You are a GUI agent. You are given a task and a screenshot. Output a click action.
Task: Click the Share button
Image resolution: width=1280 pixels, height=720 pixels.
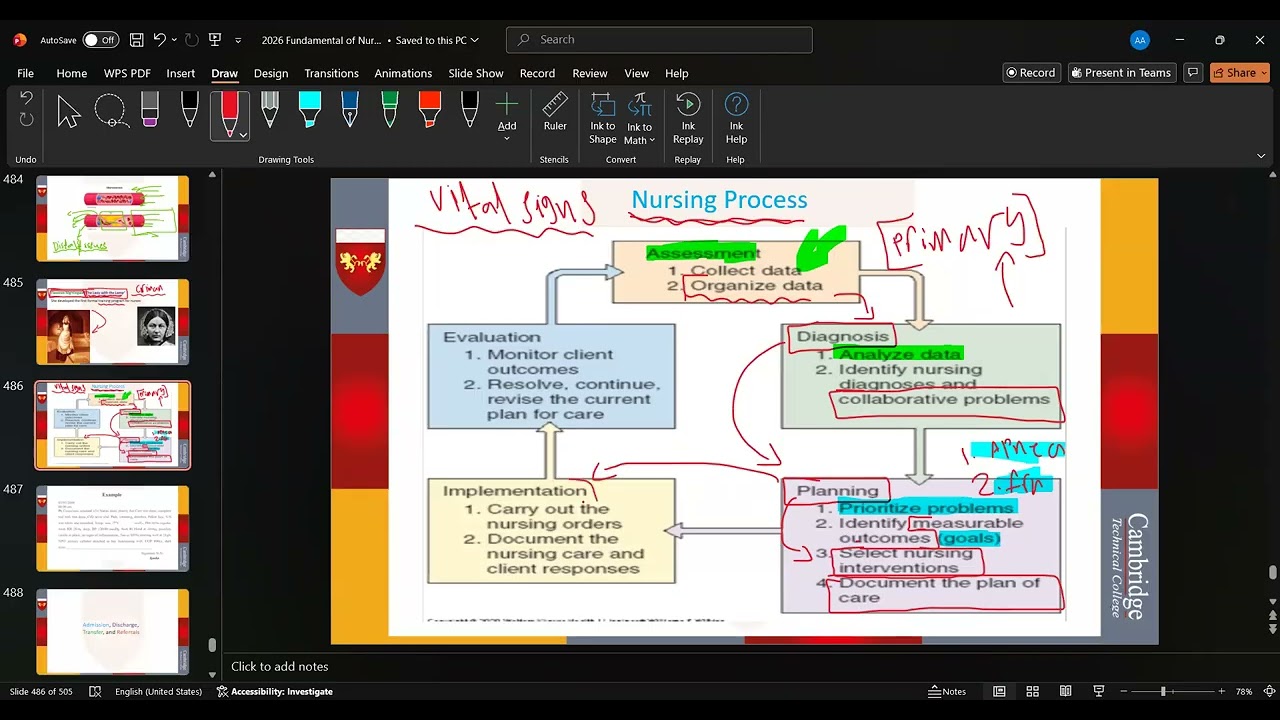[x=1240, y=73]
